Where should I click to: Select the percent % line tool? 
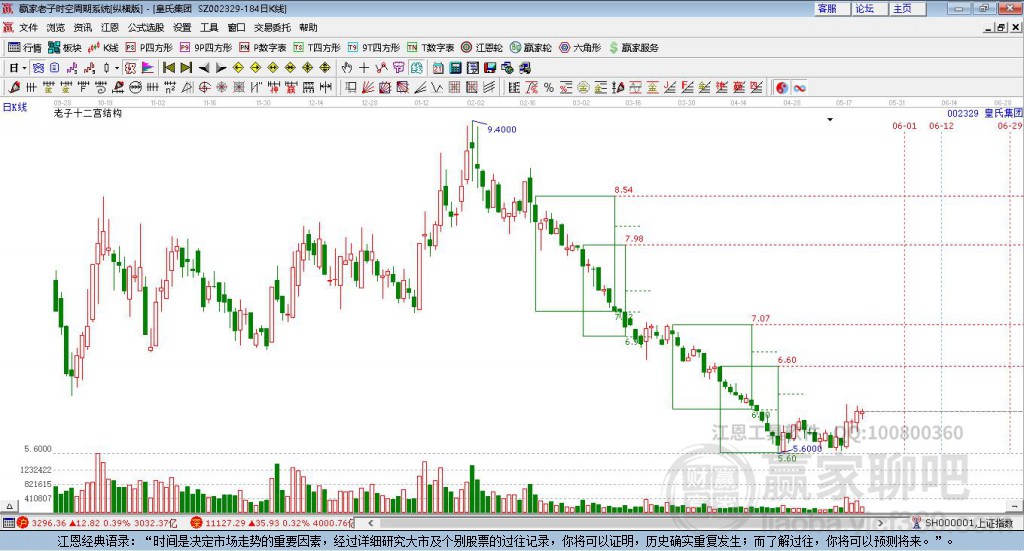point(549,87)
